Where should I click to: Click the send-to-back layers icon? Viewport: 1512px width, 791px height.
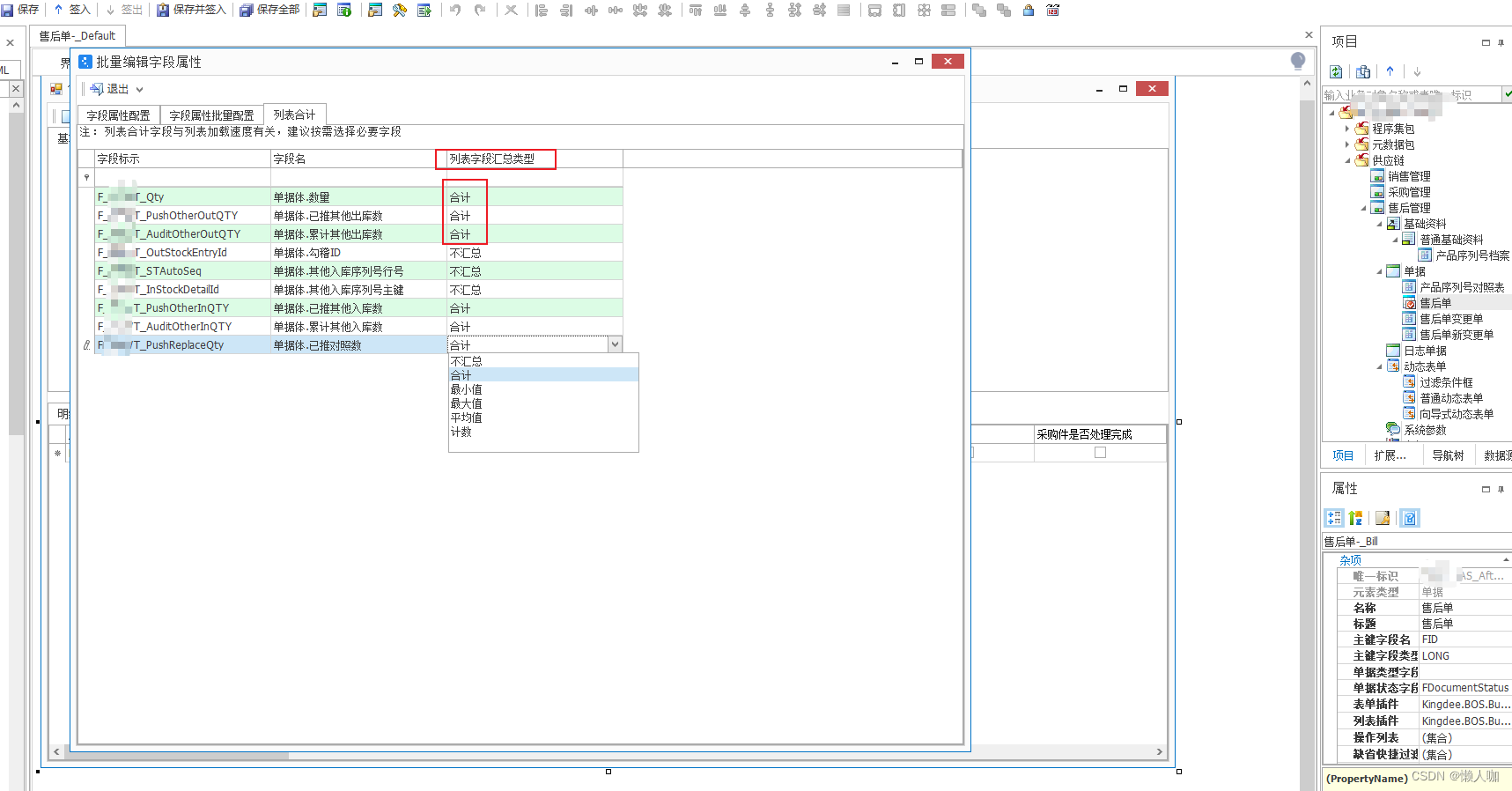(x=1004, y=10)
